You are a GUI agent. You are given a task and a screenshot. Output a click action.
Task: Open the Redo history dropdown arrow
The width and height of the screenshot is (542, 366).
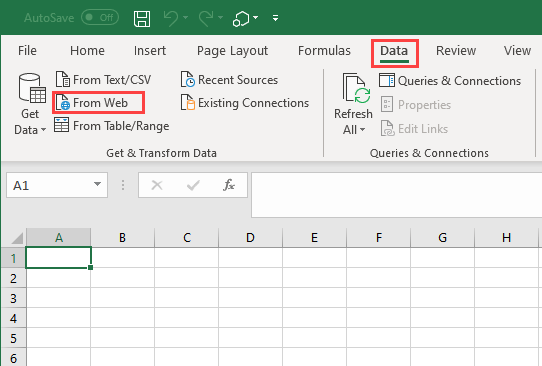(221, 17)
